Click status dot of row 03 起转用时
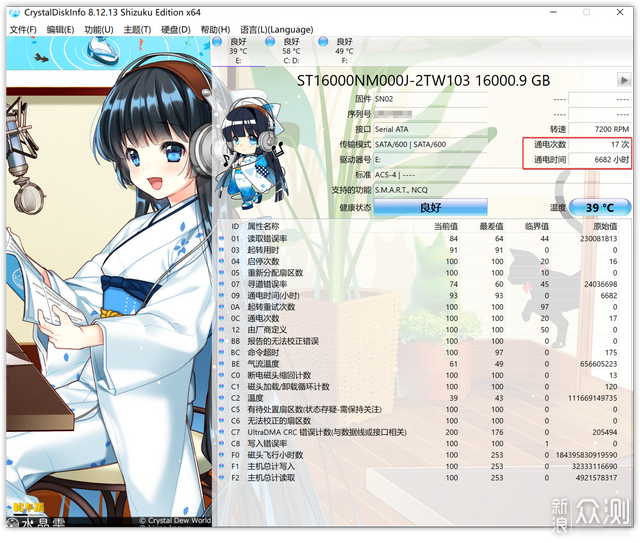The width and height of the screenshot is (640, 543). click(x=222, y=250)
